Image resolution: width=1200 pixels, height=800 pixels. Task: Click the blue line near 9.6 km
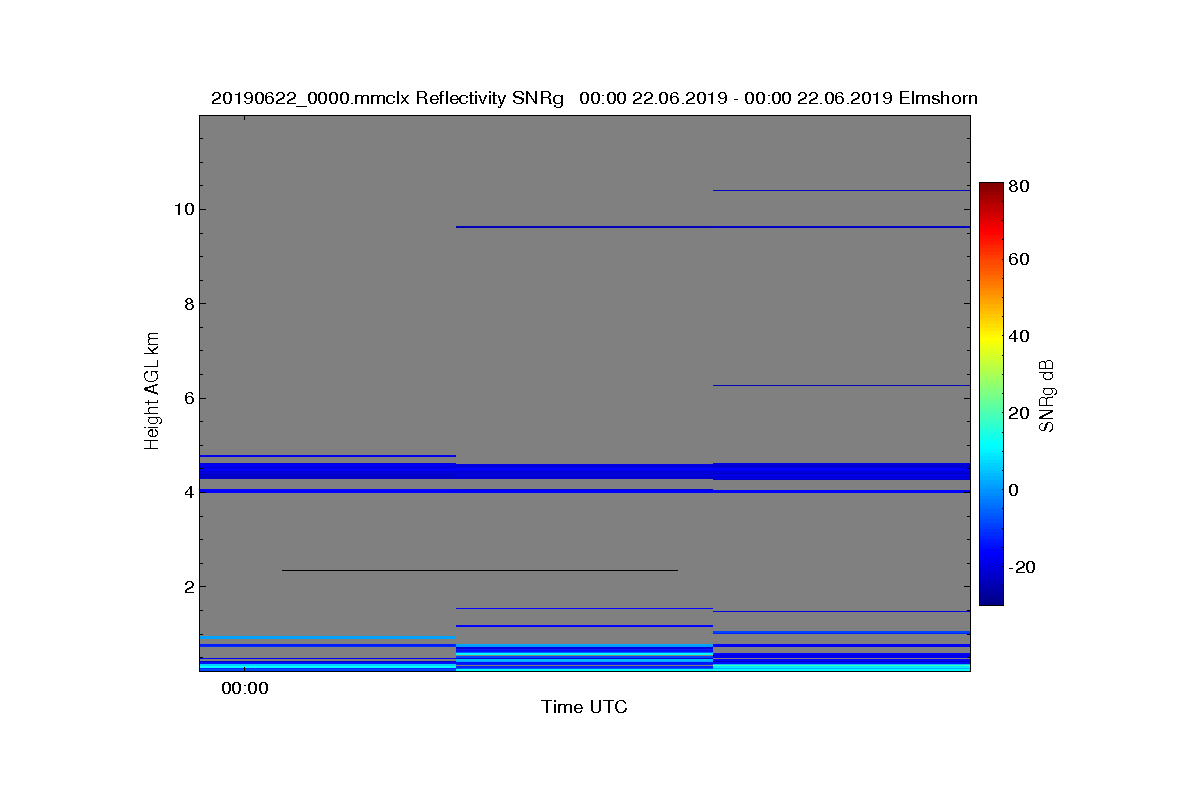[712, 227]
